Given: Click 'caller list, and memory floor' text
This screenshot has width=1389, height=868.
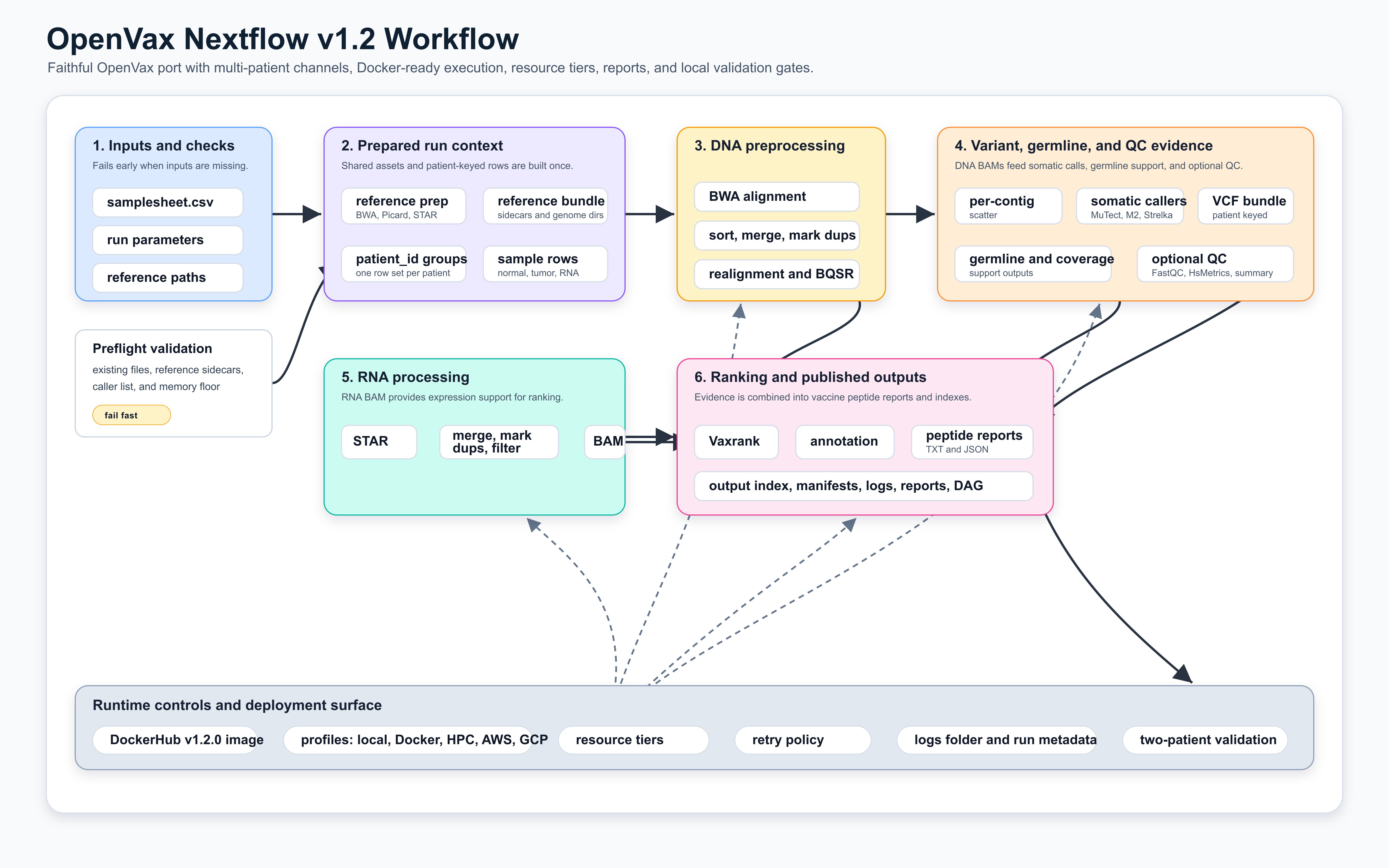Looking at the screenshot, I should [156, 387].
